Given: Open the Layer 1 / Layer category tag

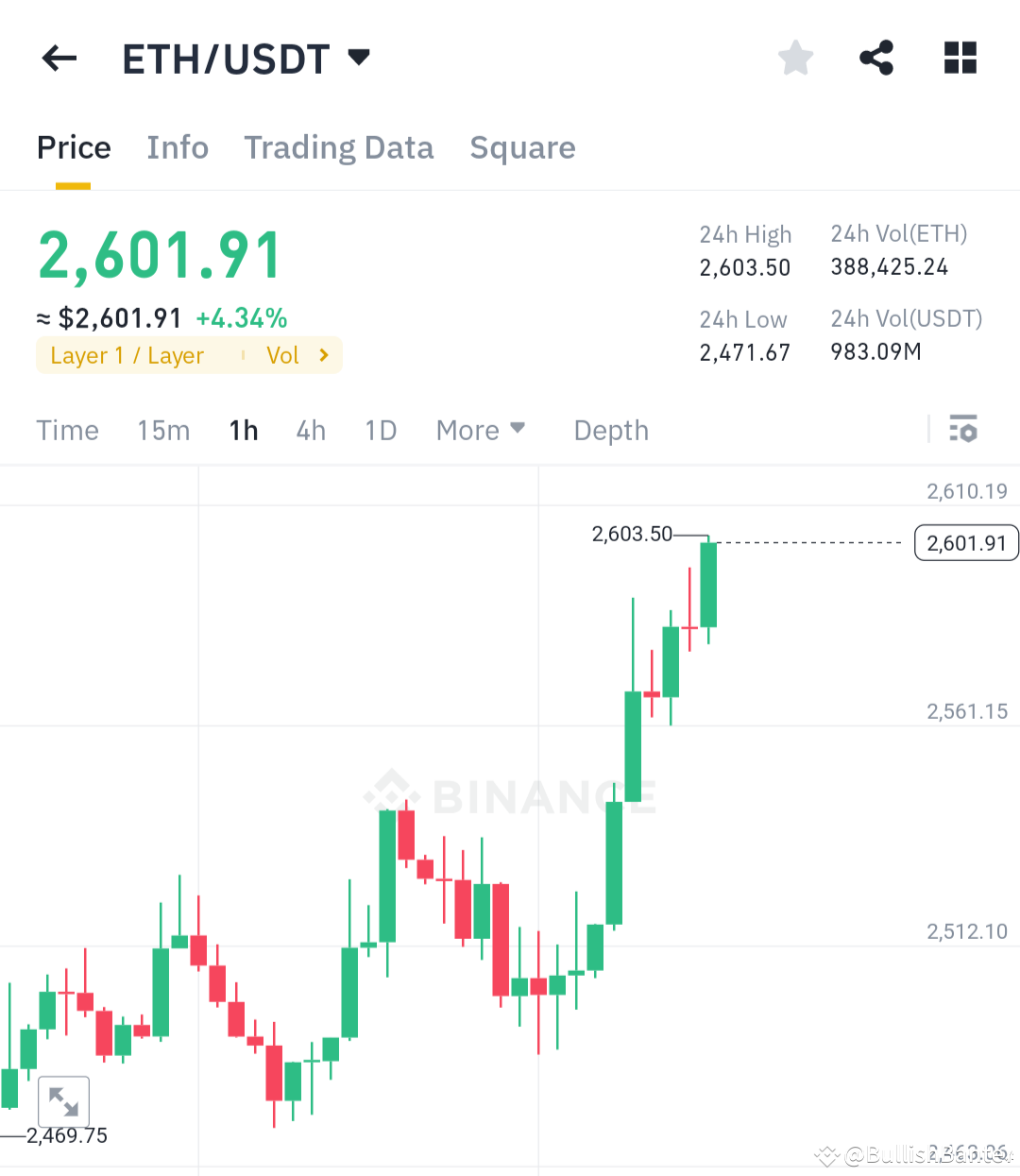Looking at the screenshot, I should pos(127,355).
